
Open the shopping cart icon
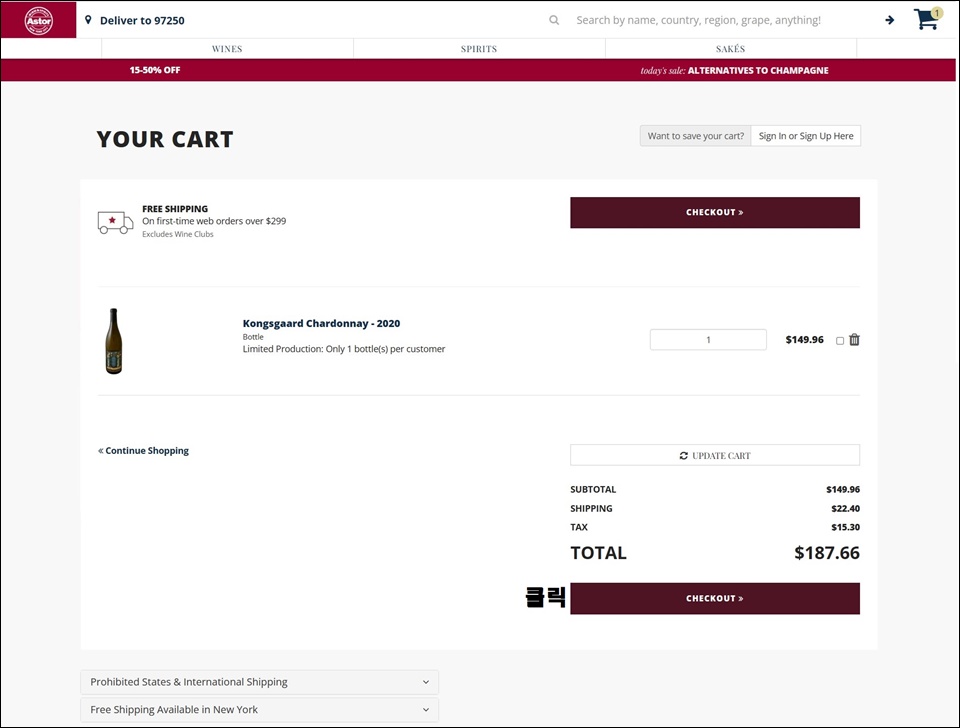click(x=928, y=19)
